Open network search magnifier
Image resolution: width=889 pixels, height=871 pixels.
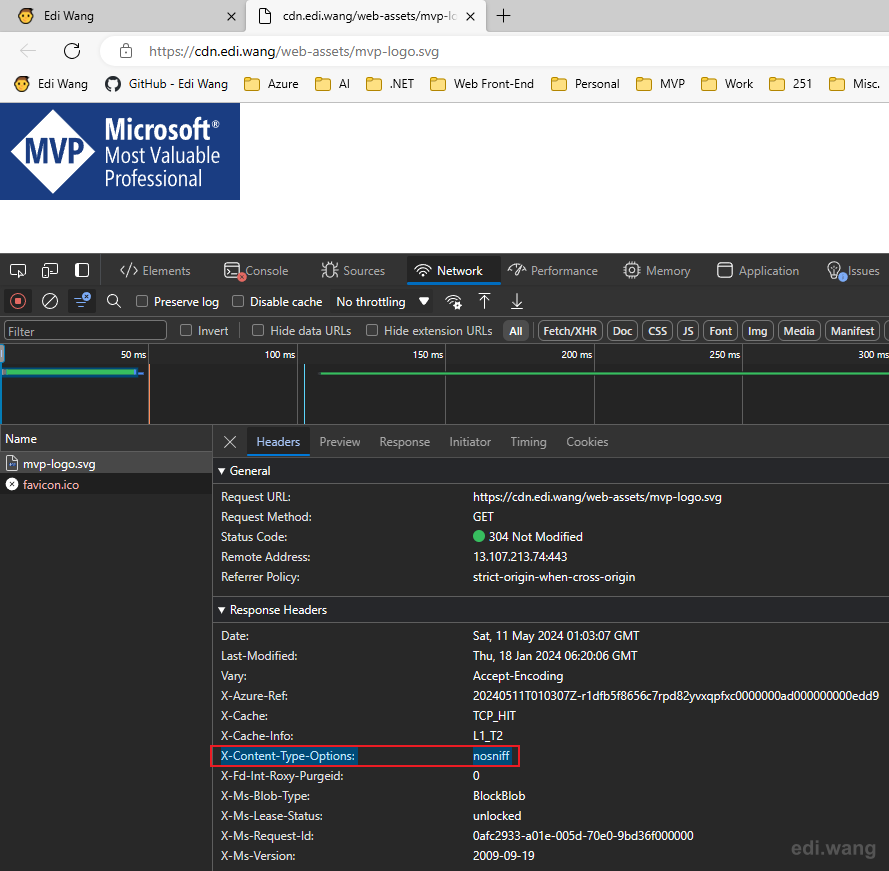114,301
